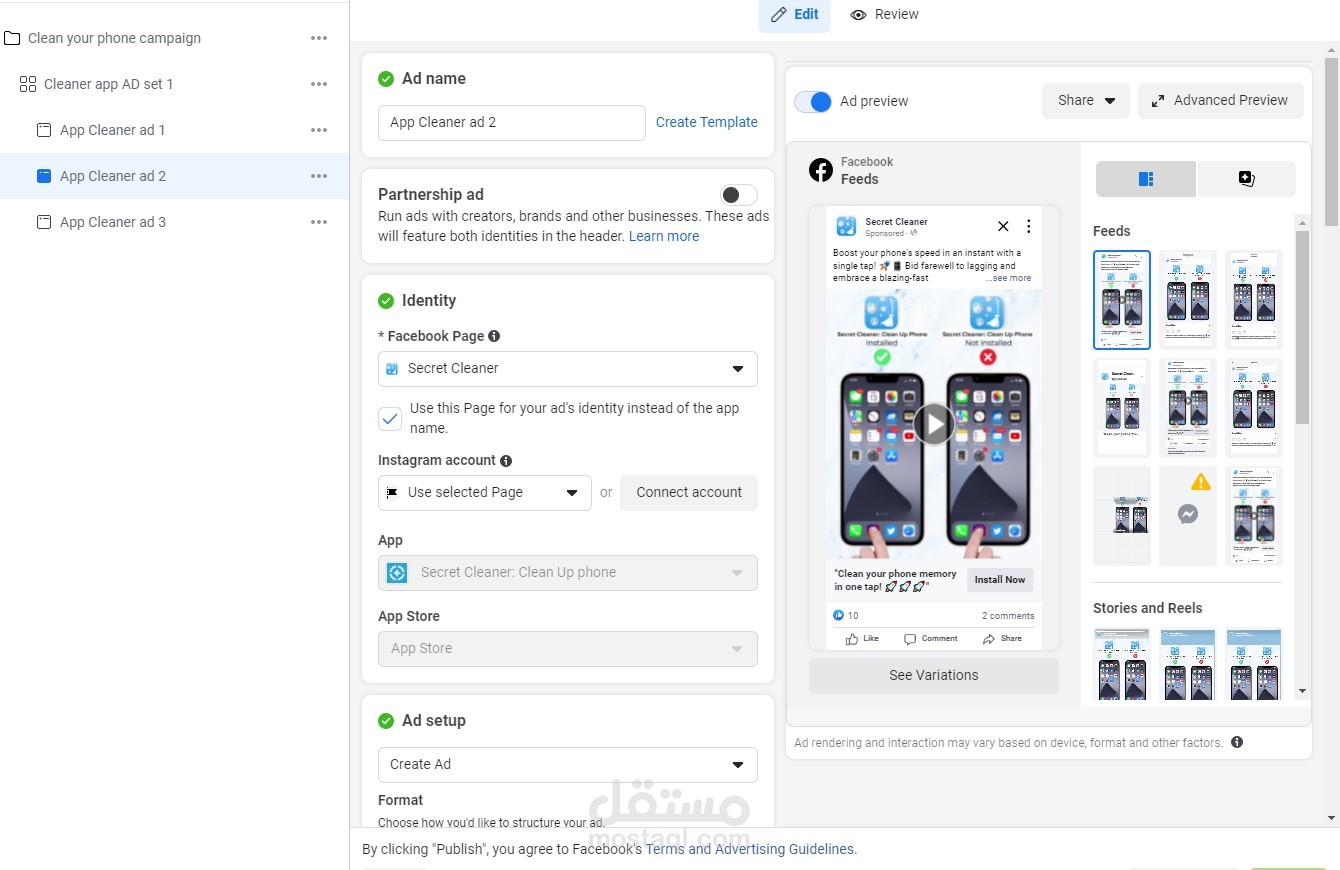This screenshot has width=1340, height=870.
Task: Click the Secret Cleaner page avatar in preview
Action: coord(846,227)
